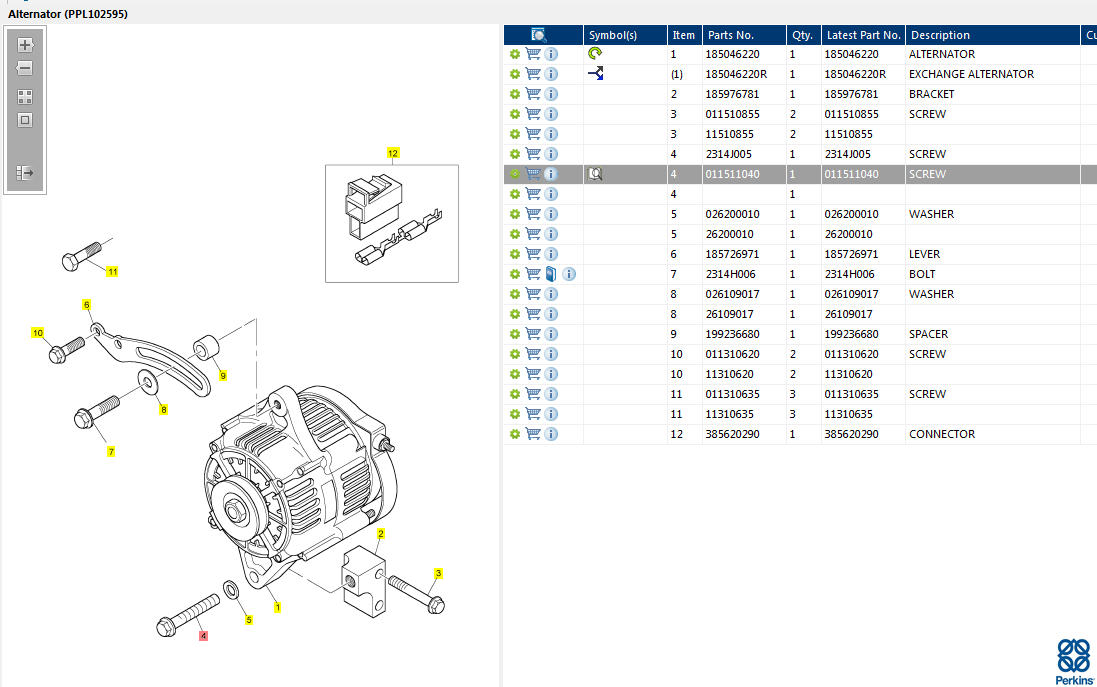Sort by Symbol(s) column header

coord(625,35)
